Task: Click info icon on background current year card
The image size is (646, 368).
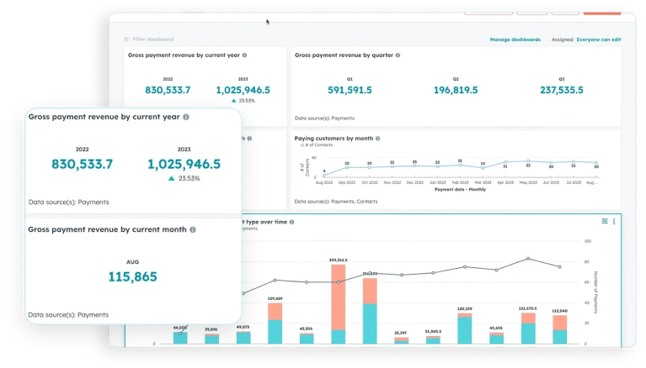Action: (x=244, y=55)
